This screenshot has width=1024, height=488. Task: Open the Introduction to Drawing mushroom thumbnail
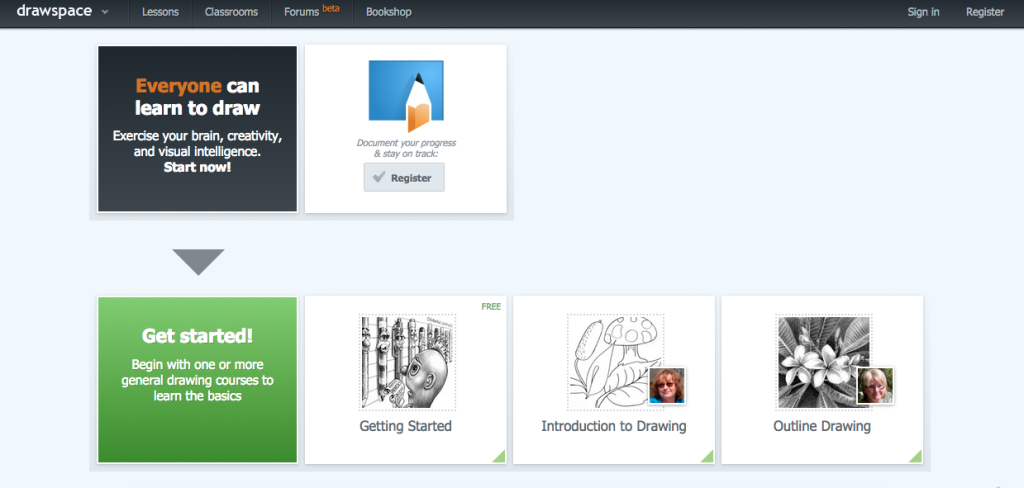point(615,362)
